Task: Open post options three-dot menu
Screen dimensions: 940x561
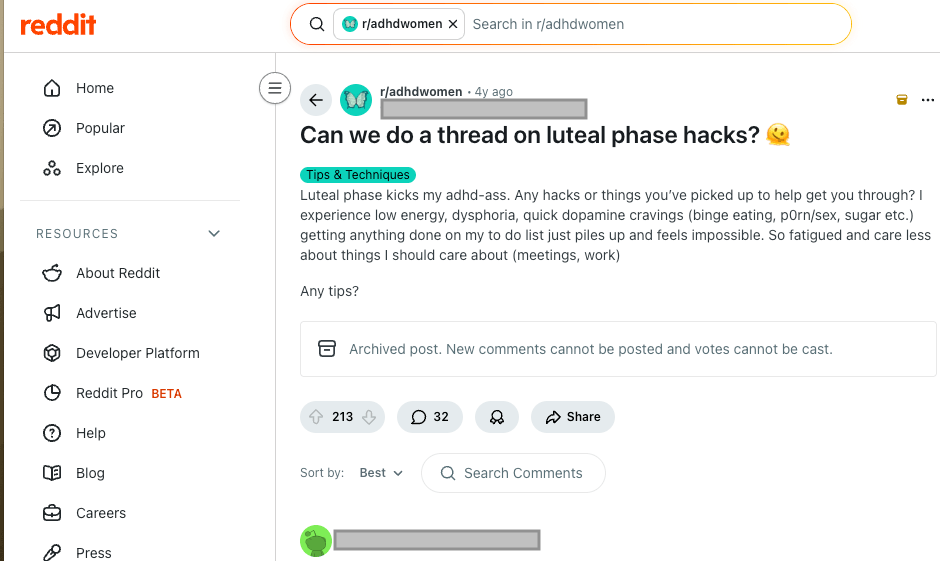Action: [928, 100]
